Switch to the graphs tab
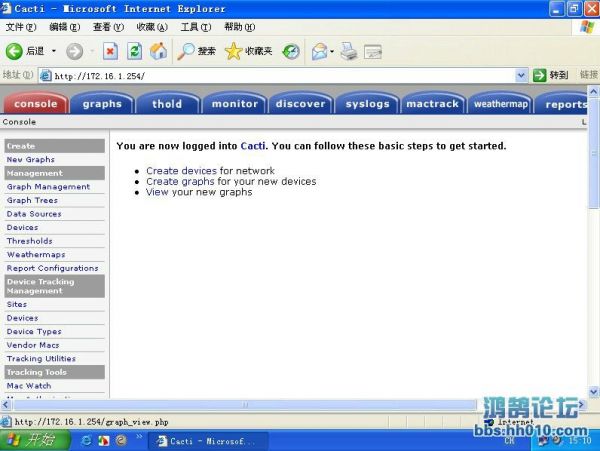 pyautogui.click(x=102, y=104)
